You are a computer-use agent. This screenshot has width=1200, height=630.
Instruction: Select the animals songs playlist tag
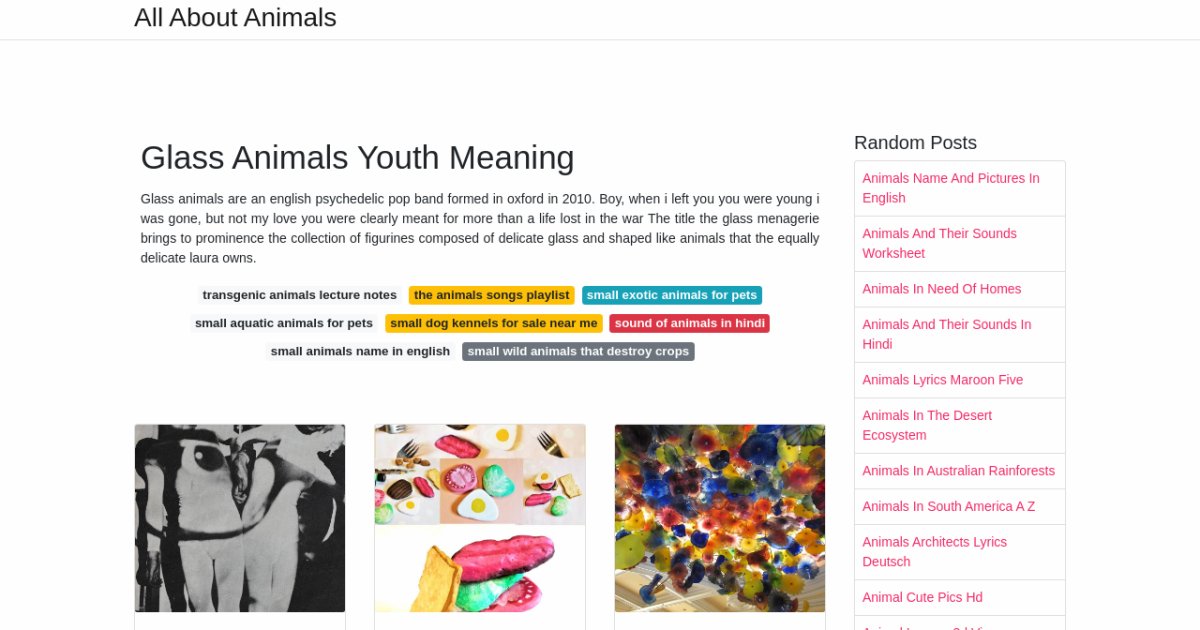coord(491,295)
